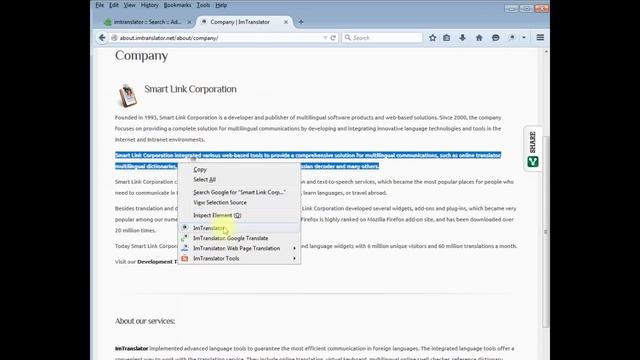Expand the ImTranslator Tools submenu arrow
Screen dimensions: 640x360
(x=294, y=258)
